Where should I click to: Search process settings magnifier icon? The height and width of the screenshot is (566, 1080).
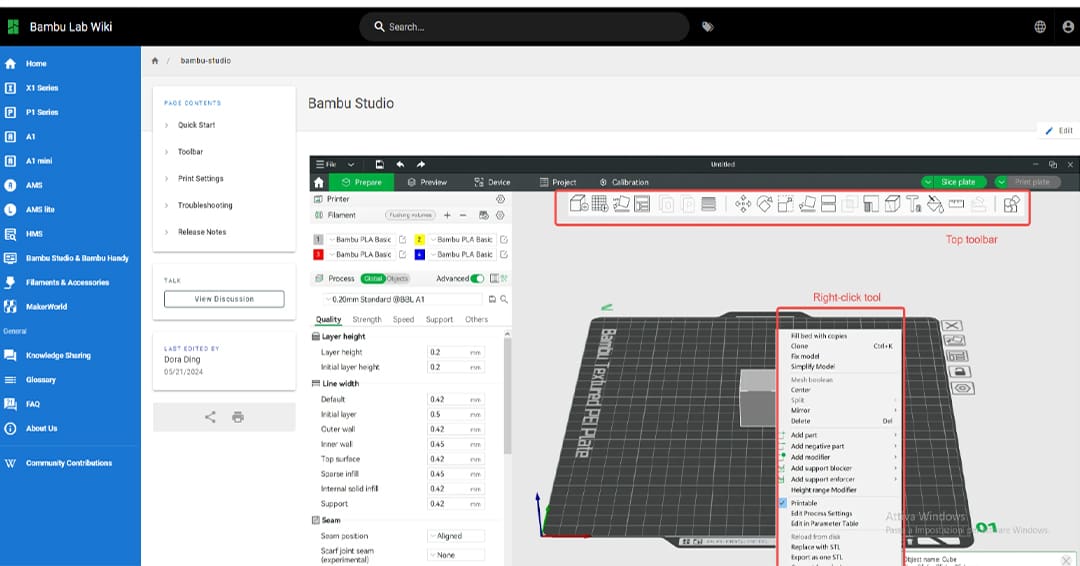(x=504, y=300)
